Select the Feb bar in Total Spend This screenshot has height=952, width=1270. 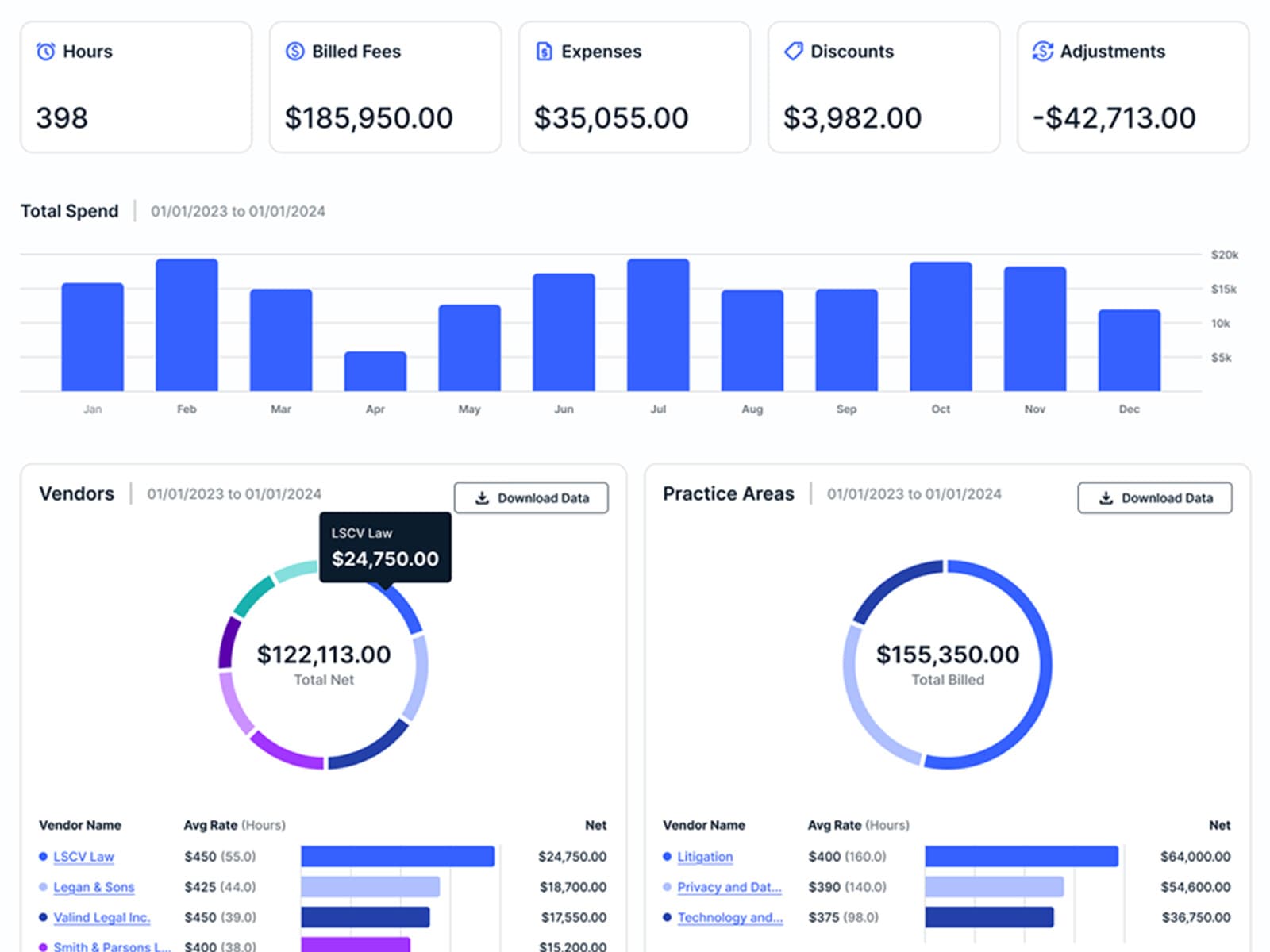click(187, 325)
